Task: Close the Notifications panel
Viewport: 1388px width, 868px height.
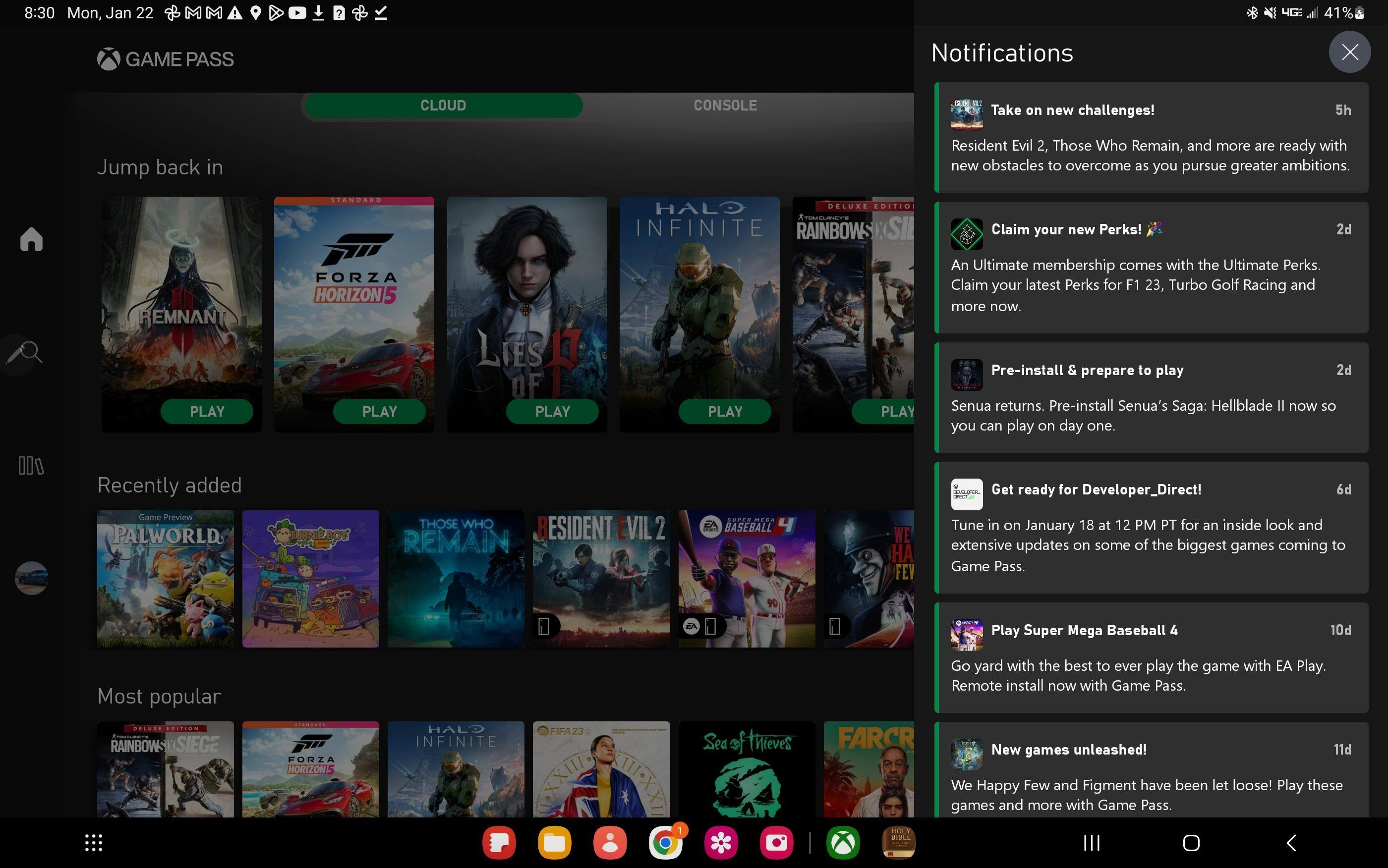Action: (1349, 52)
